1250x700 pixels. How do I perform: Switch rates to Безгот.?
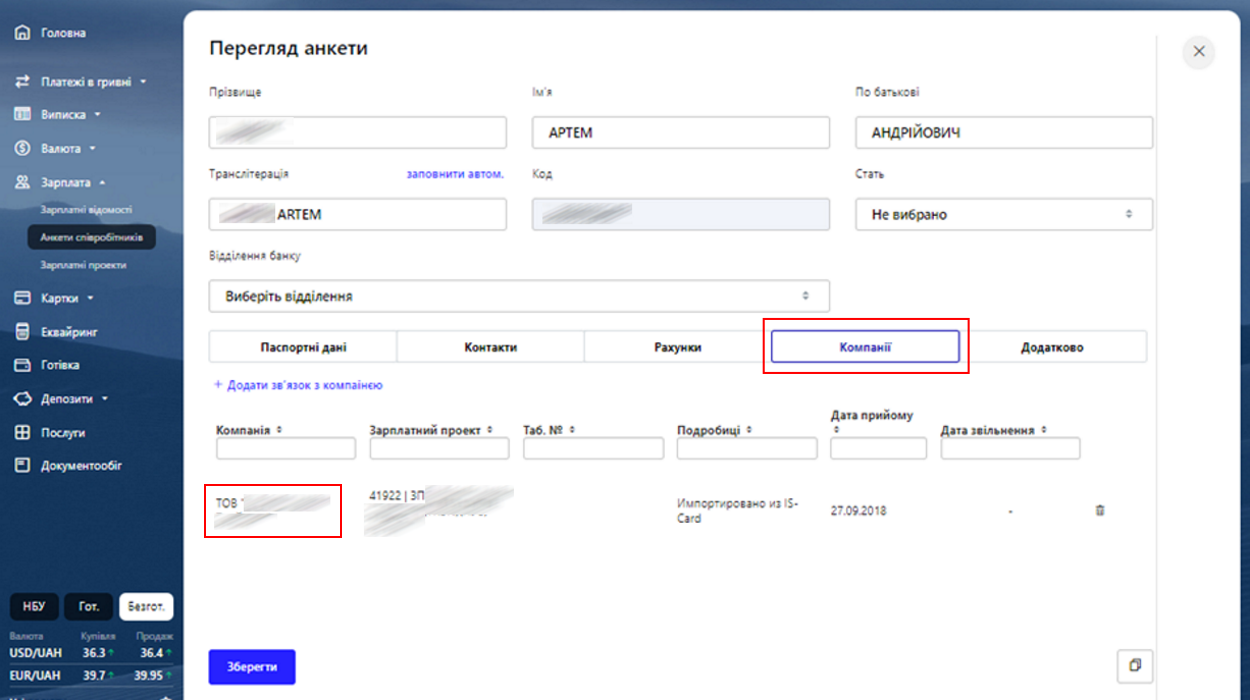(x=146, y=606)
